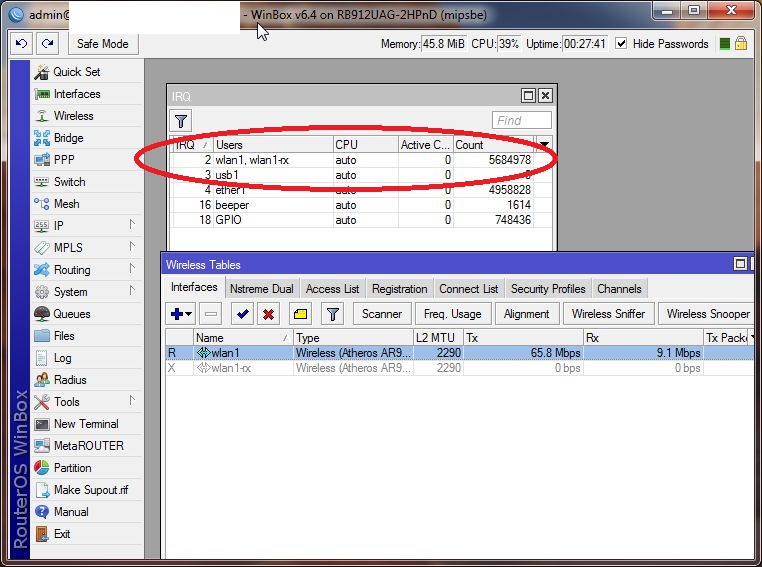
Task: Click the blue checkmark enable button
Action: 242,314
